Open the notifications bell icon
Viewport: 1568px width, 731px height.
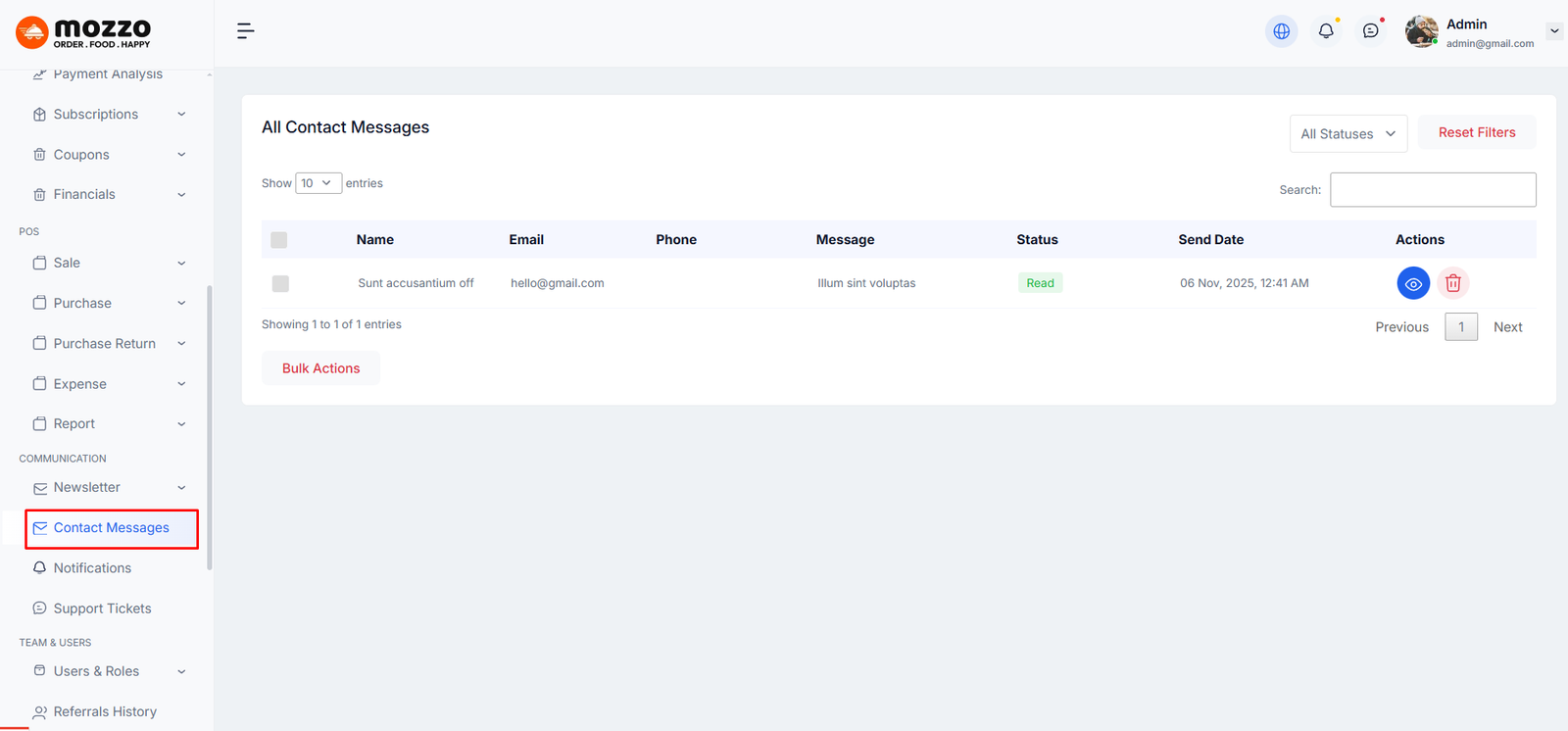[x=1326, y=31]
